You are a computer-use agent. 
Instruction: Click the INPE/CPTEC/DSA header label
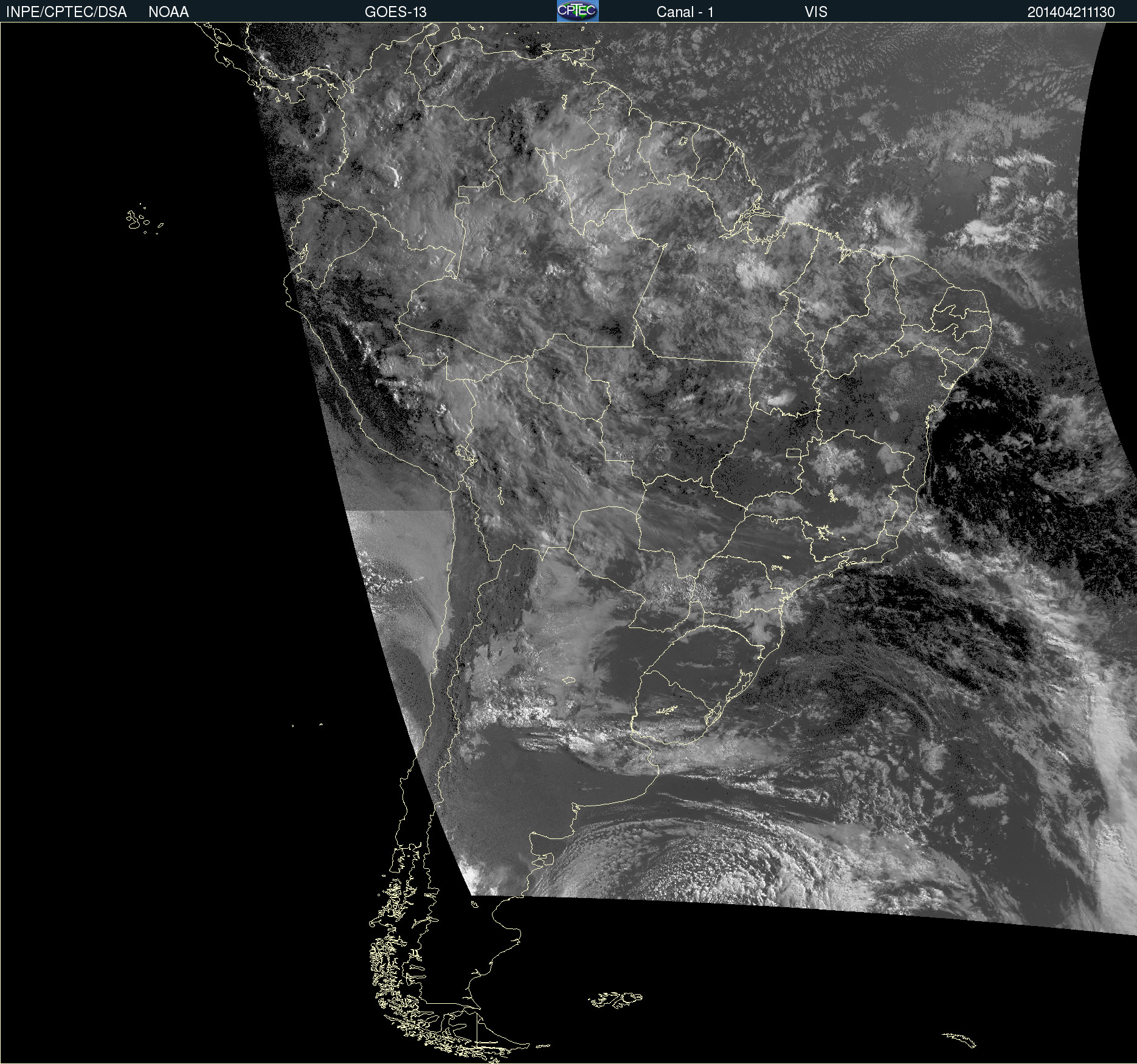point(66,12)
